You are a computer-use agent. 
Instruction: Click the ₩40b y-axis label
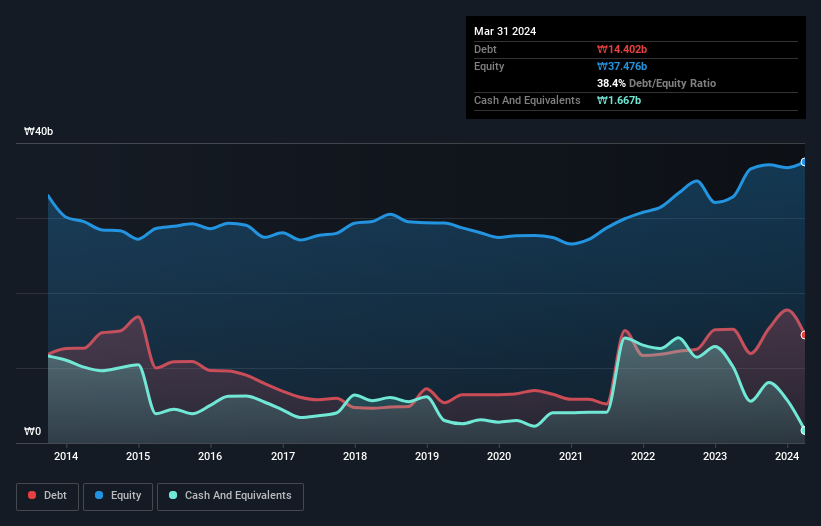pyautogui.click(x=39, y=131)
